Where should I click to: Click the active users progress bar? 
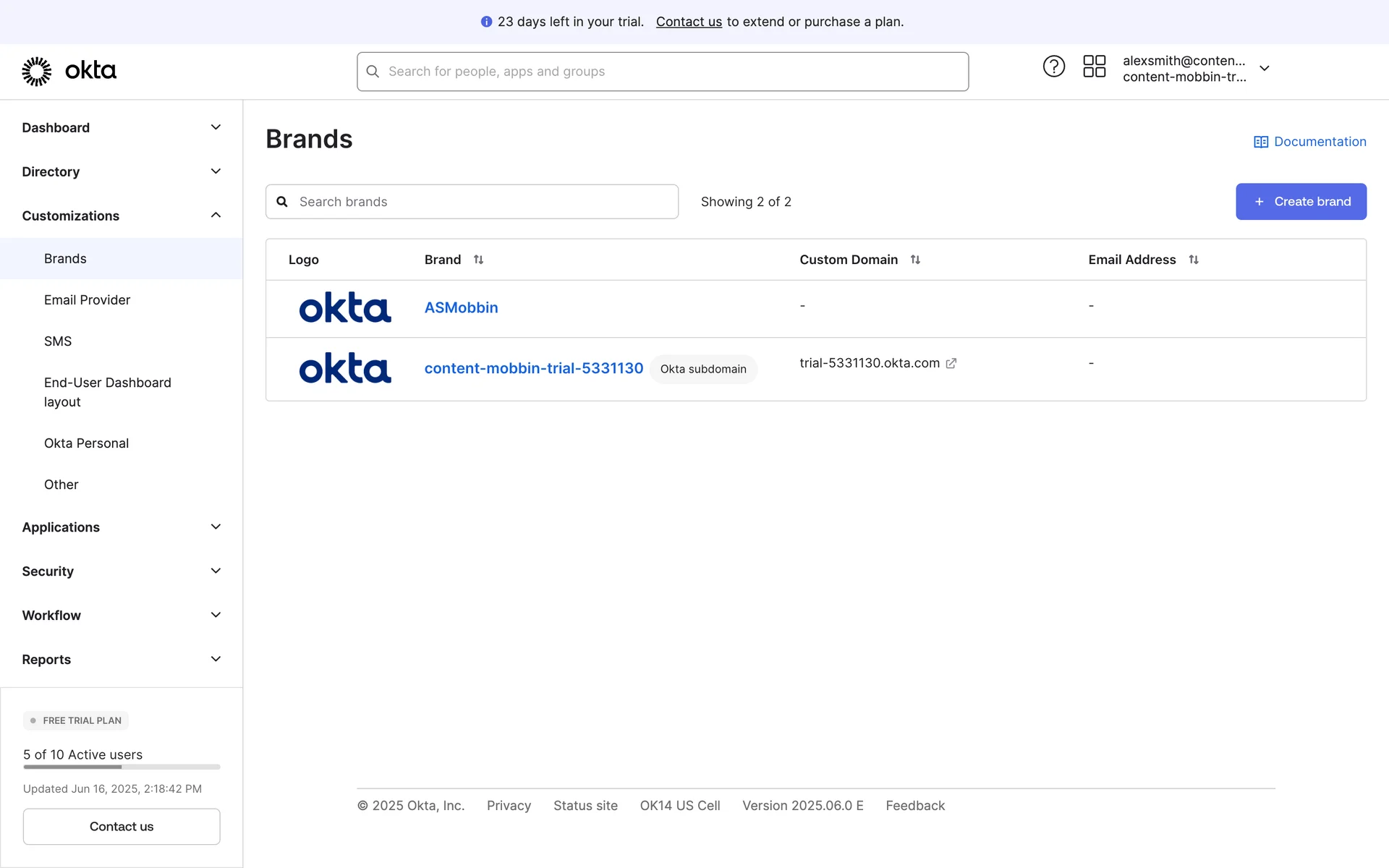tap(122, 767)
